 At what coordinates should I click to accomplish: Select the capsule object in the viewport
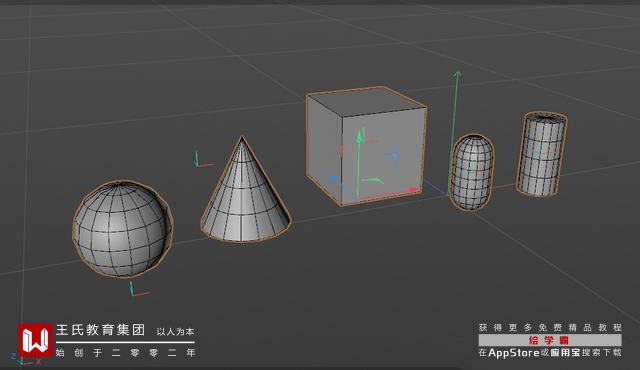point(472,173)
